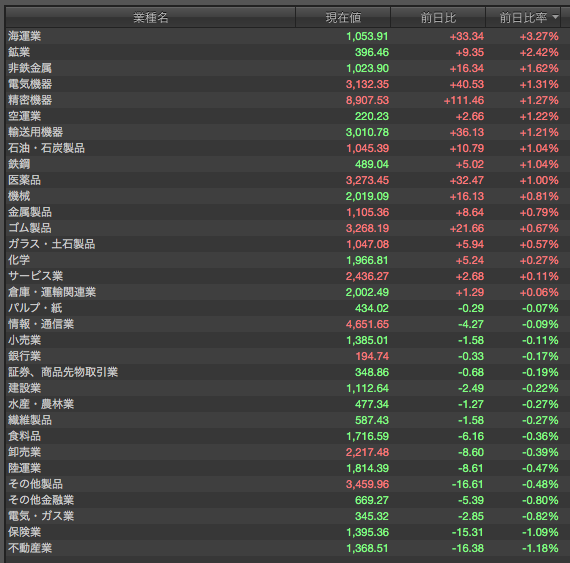The width and height of the screenshot is (570, 563).
Task: Select the 電気機器 sector name
Action: point(30,84)
